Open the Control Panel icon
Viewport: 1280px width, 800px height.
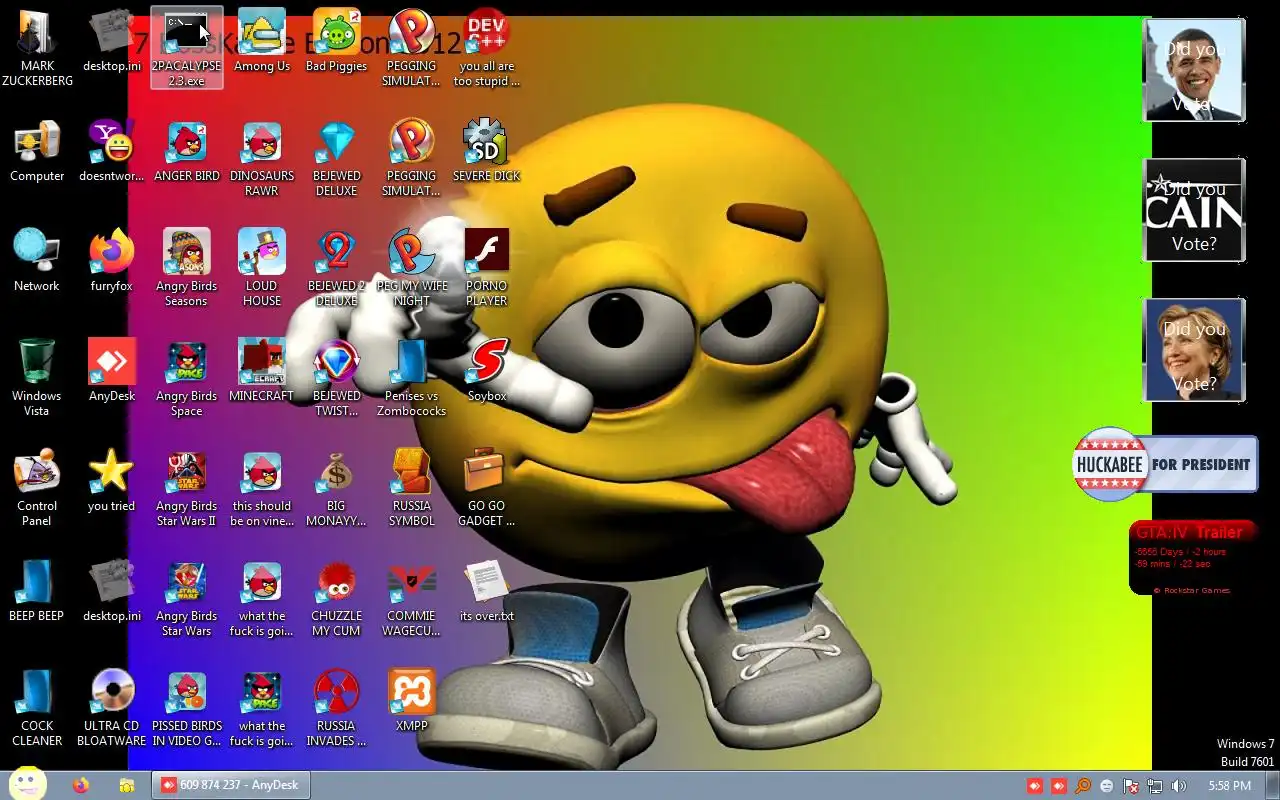(x=37, y=488)
